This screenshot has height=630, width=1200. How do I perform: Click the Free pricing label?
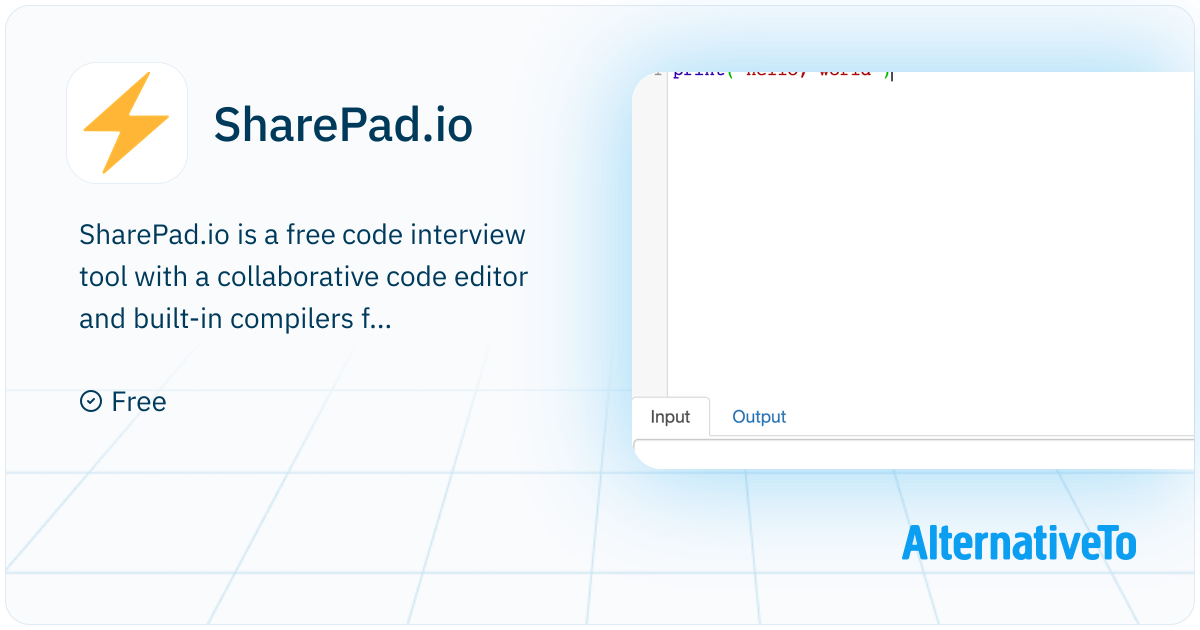click(x=139, y=402)
